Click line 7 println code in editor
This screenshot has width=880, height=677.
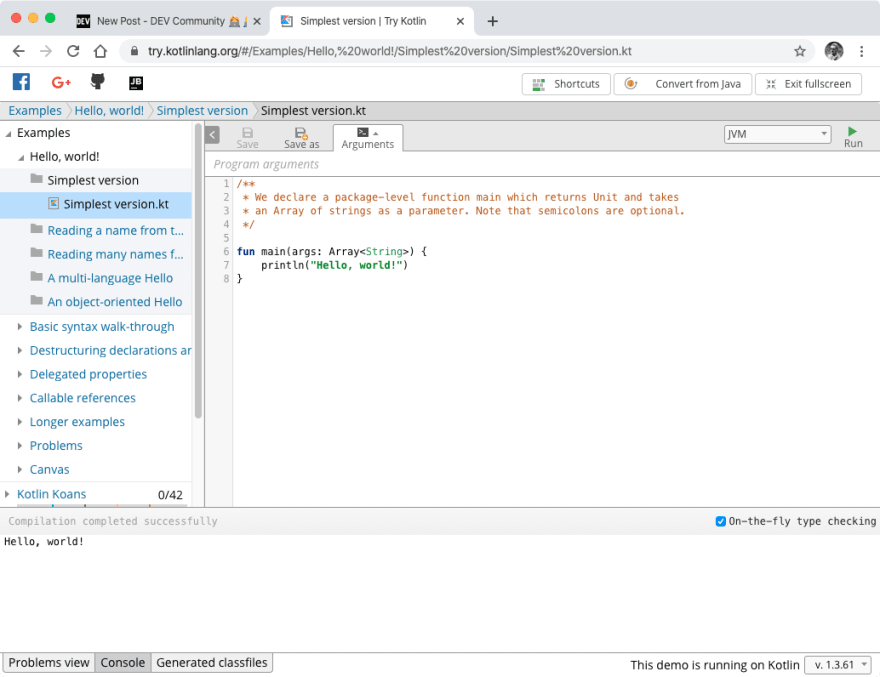(x=334, y=265)
